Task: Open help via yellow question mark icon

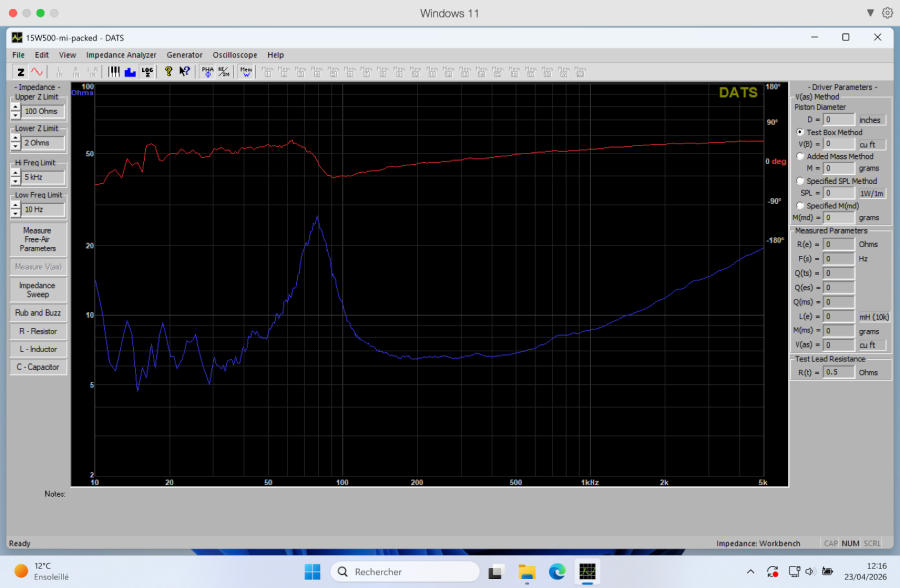Action: pyautogui.click(x=168, y=72)
